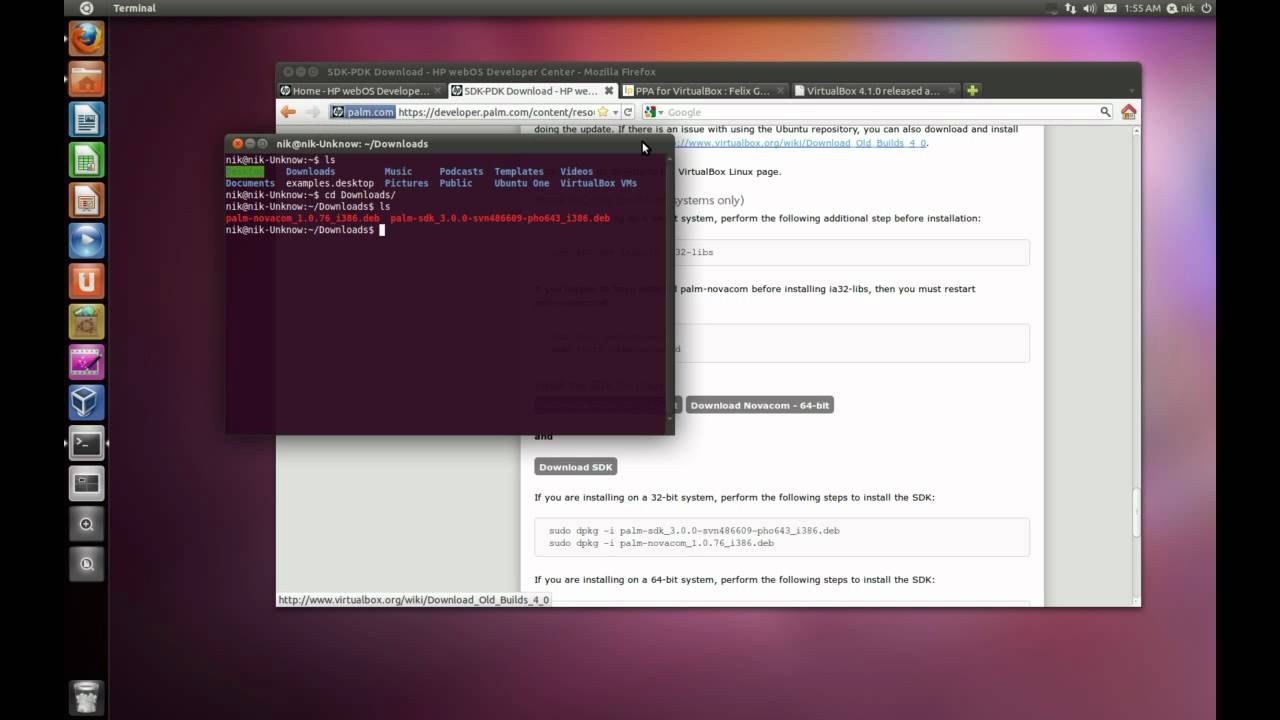Open the nik user menu in top panel
The height and width of the screenshot is (720, 1280).
[x=1179, y=8]
